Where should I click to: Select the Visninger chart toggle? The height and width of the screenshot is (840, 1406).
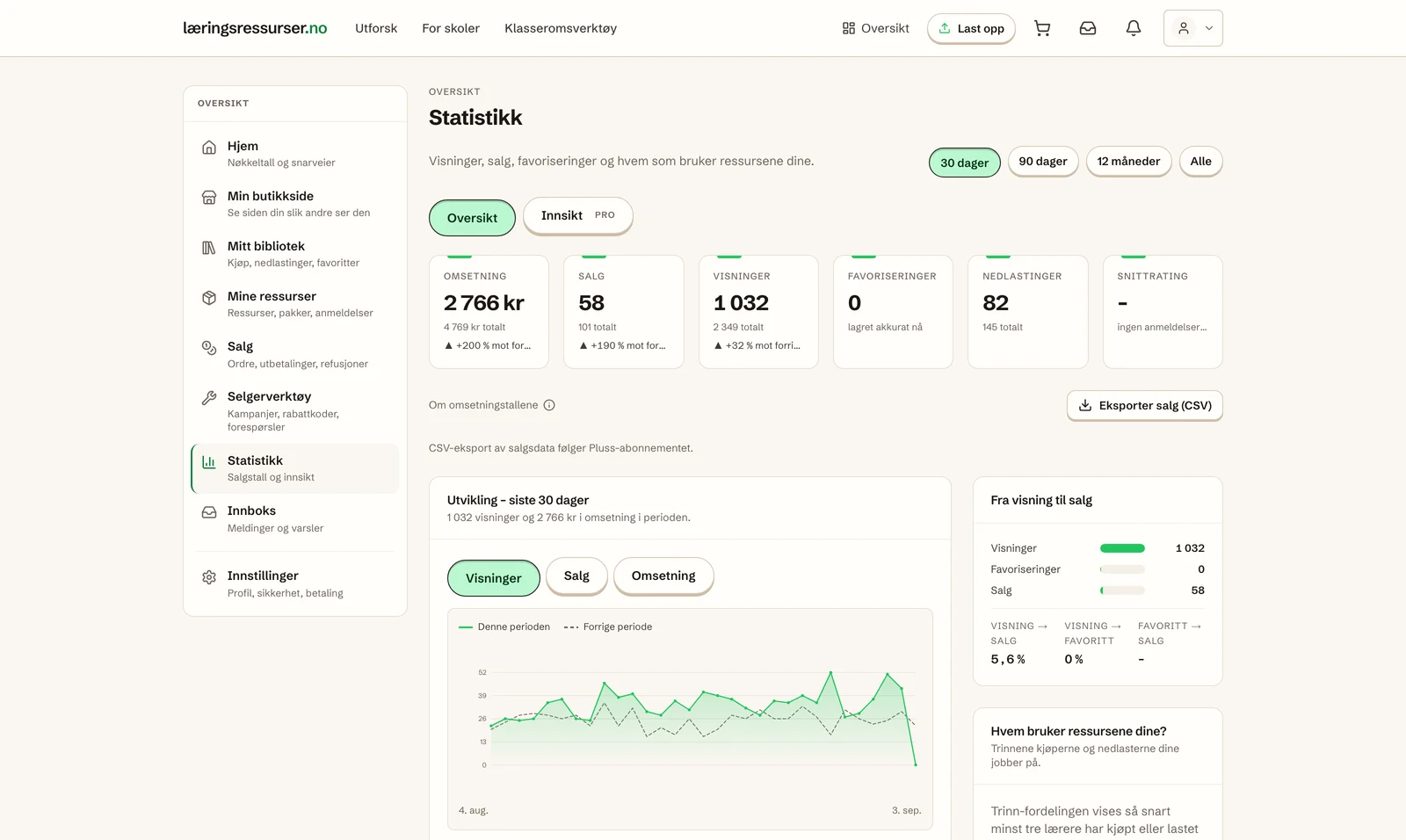(x=493, y=578)
